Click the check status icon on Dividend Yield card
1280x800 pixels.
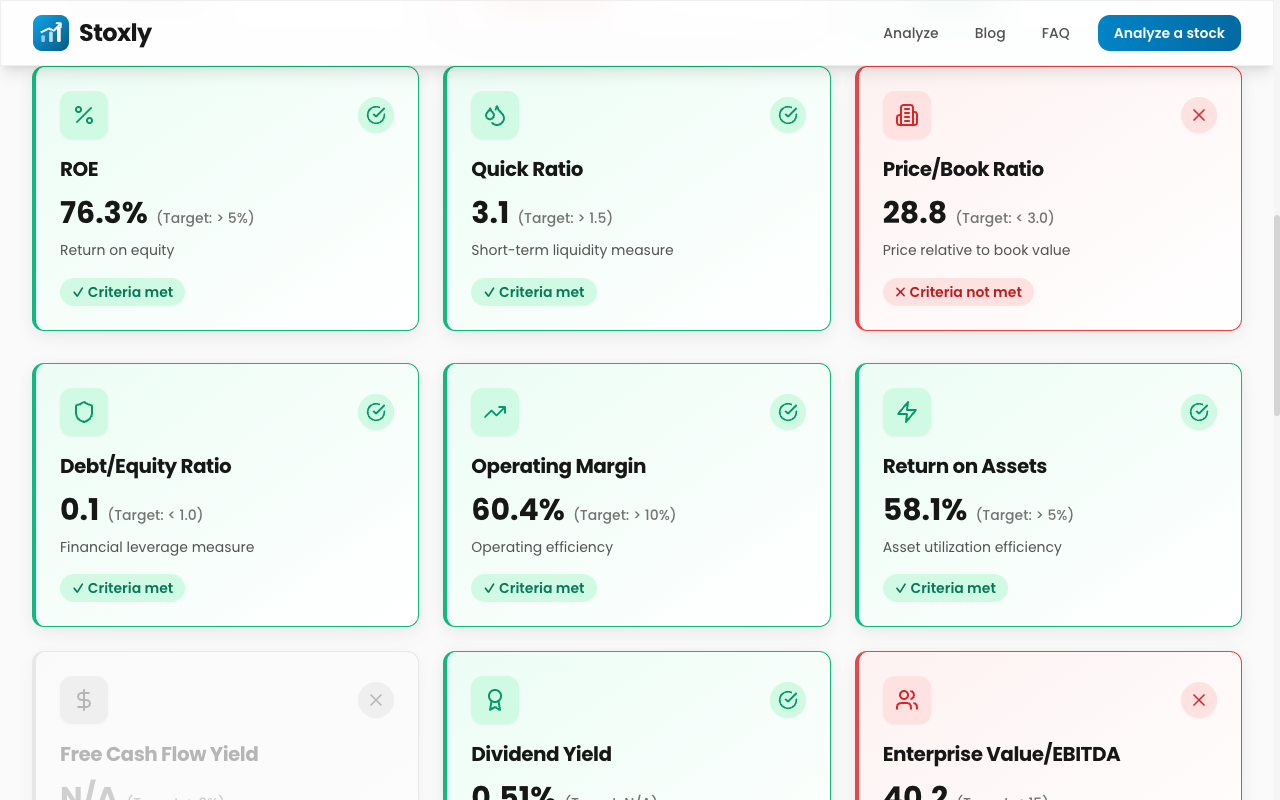(x=788, y=700)
